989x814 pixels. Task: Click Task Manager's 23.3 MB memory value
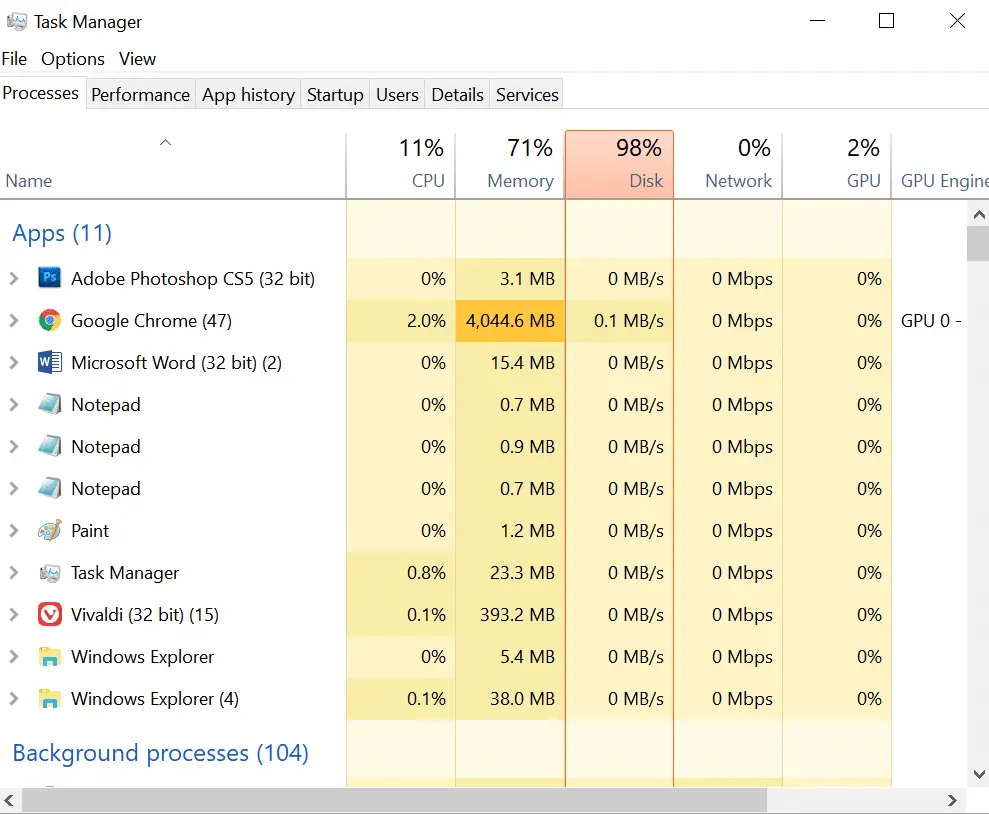coord(522,573)
